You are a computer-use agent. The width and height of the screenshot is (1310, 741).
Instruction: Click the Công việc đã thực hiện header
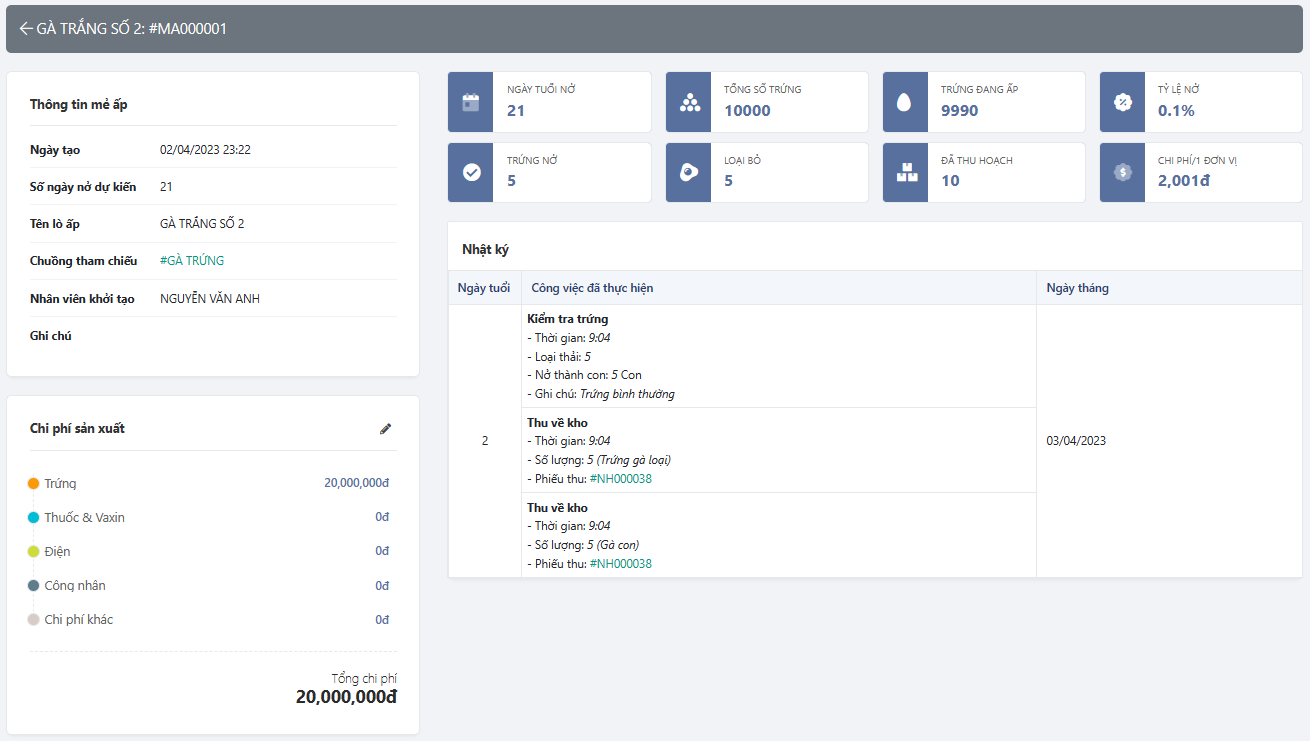coord(592,288)
